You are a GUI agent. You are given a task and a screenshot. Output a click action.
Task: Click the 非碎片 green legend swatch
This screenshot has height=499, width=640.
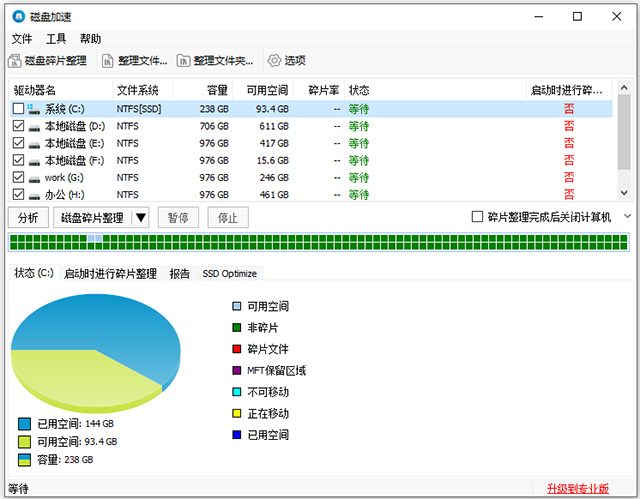click(237, 328)
